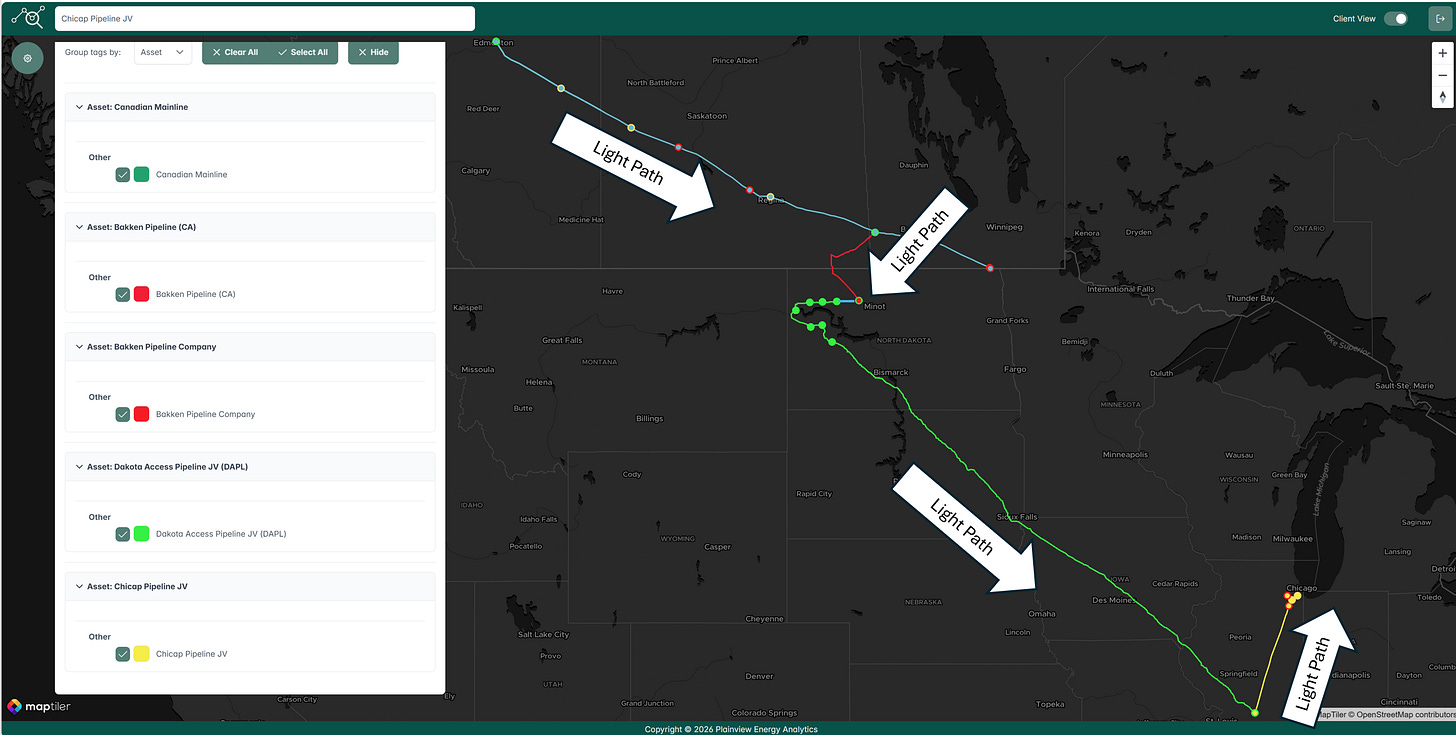This screenshot has width=1456, height=735.
Task: Click red swatch for Bakken Pipeline Company
Action: point(142,414)
